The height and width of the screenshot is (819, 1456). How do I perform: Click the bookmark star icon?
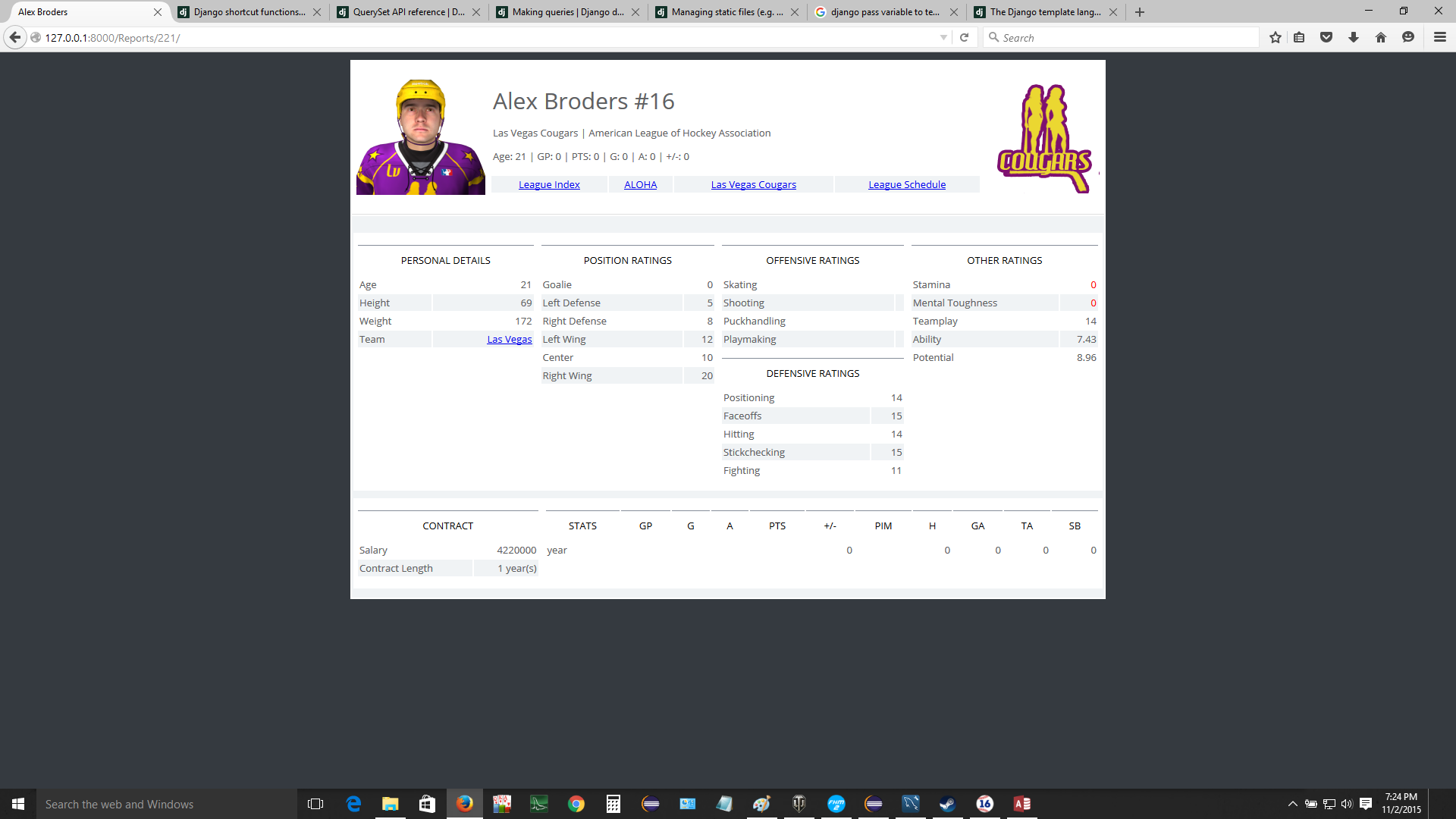(1276, 37)
